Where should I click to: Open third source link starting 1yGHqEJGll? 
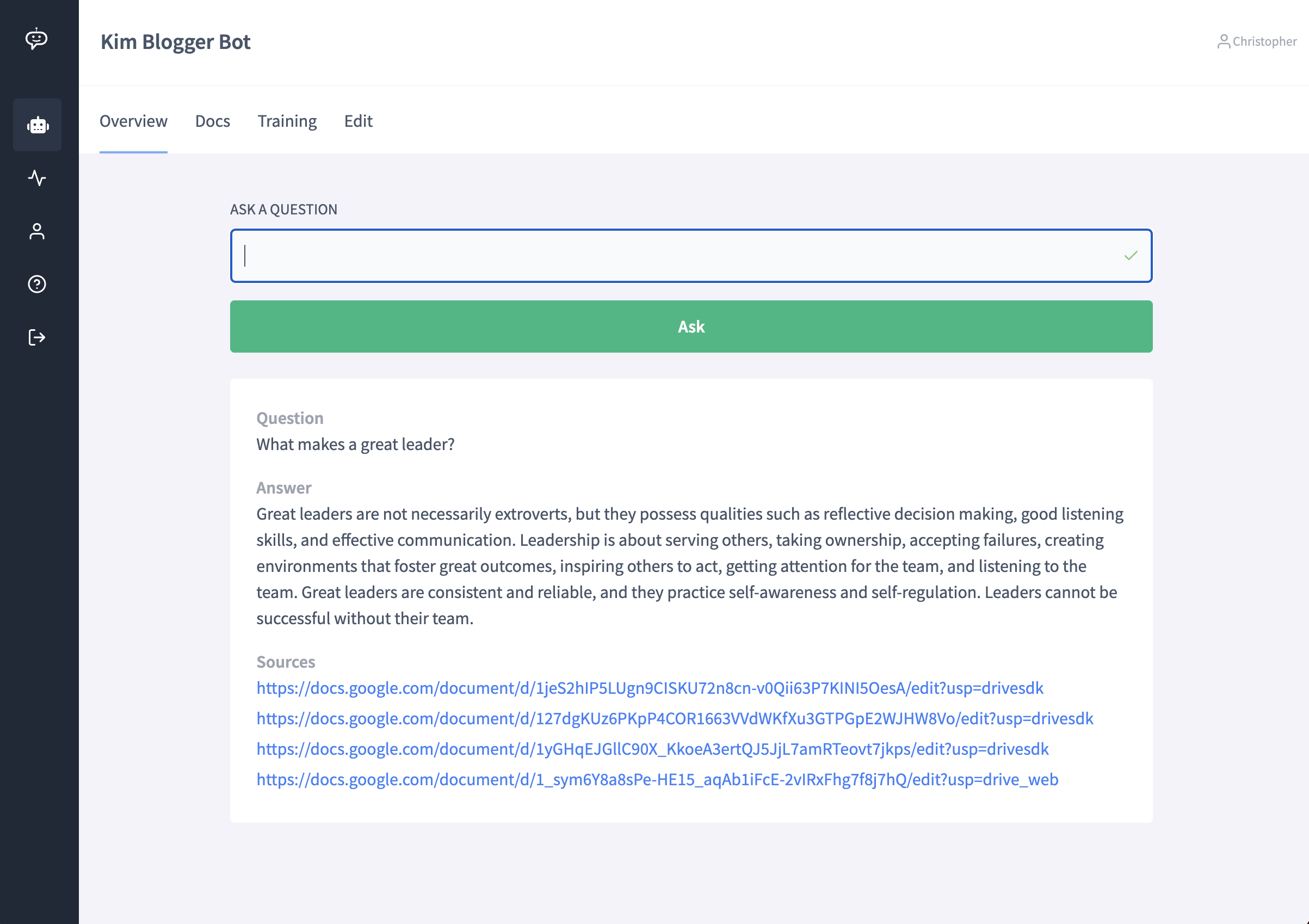[652, 749]
